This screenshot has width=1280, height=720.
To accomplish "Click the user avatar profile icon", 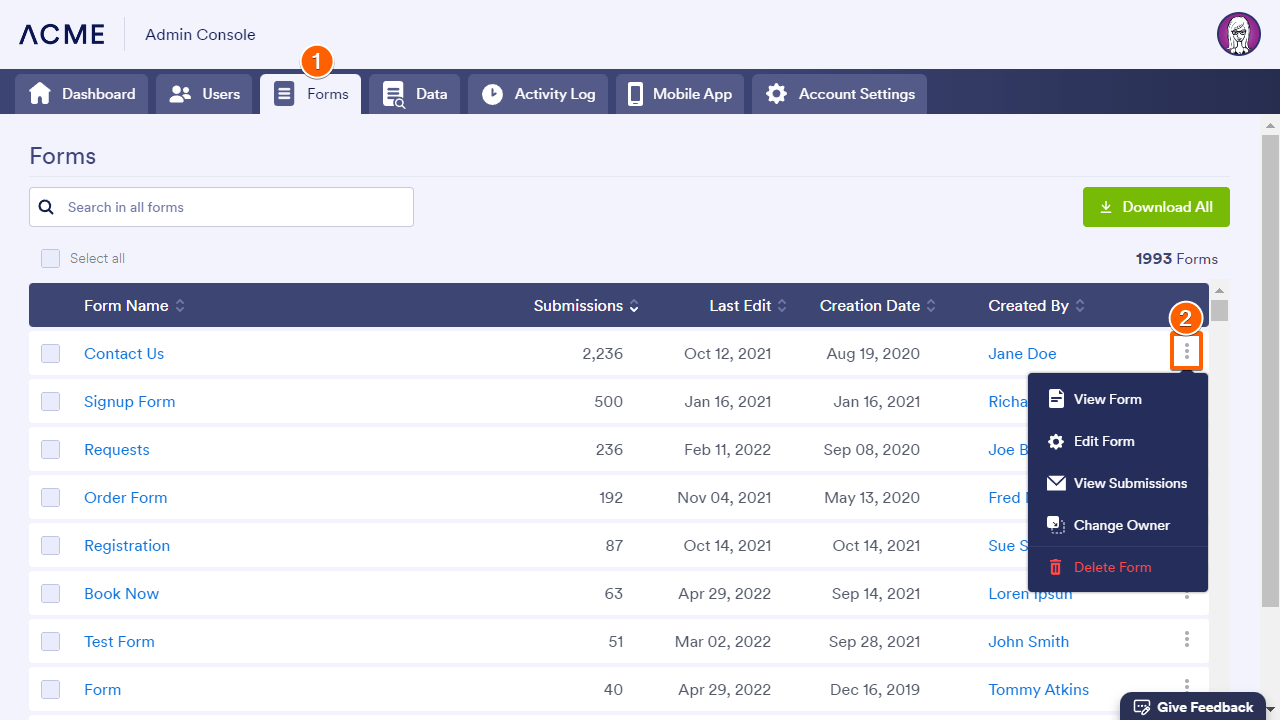I will (1238, 34).
